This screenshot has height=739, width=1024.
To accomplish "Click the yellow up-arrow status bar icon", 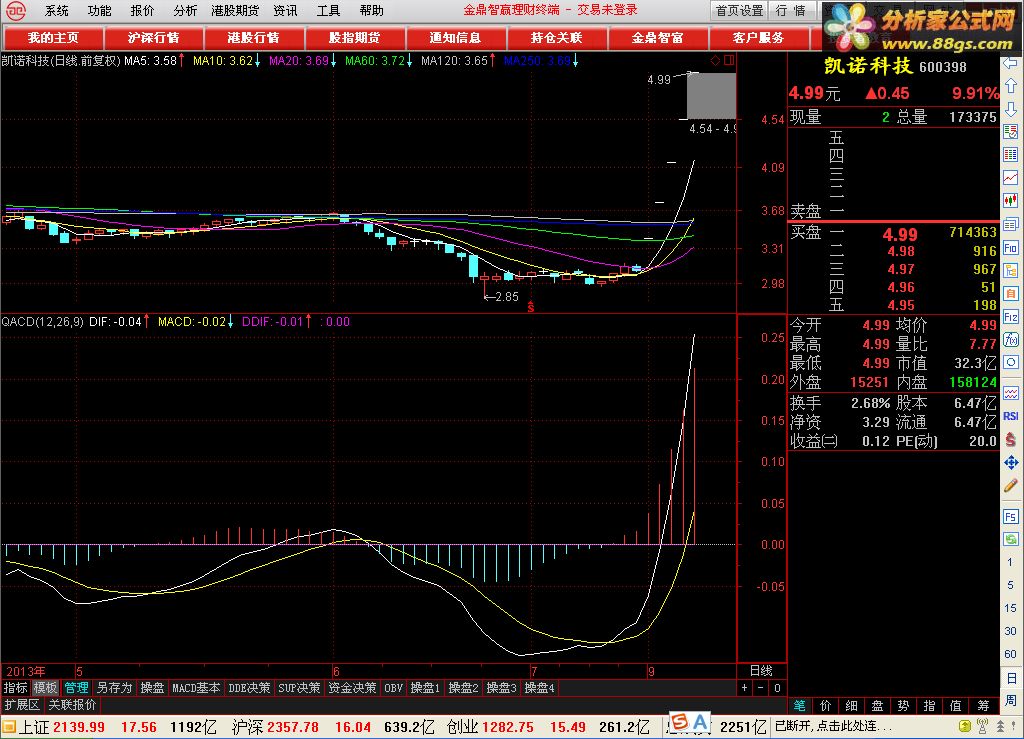I will [965, 726].
